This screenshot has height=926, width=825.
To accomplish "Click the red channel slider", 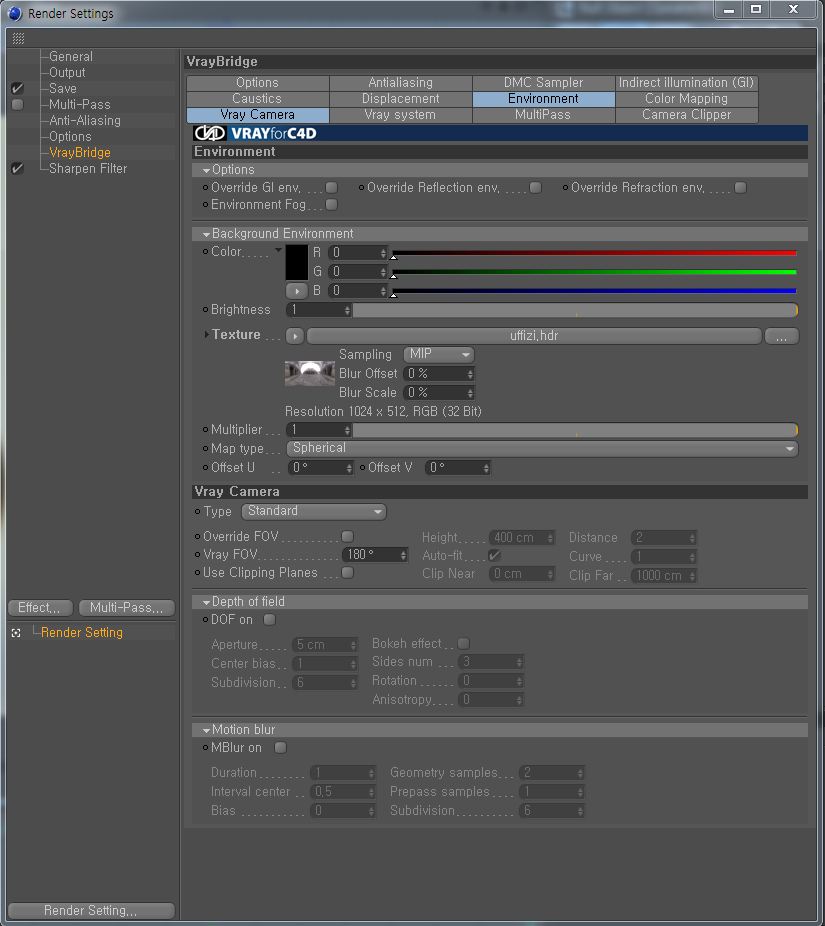I will pyautogui.click(x=594, y=253).
